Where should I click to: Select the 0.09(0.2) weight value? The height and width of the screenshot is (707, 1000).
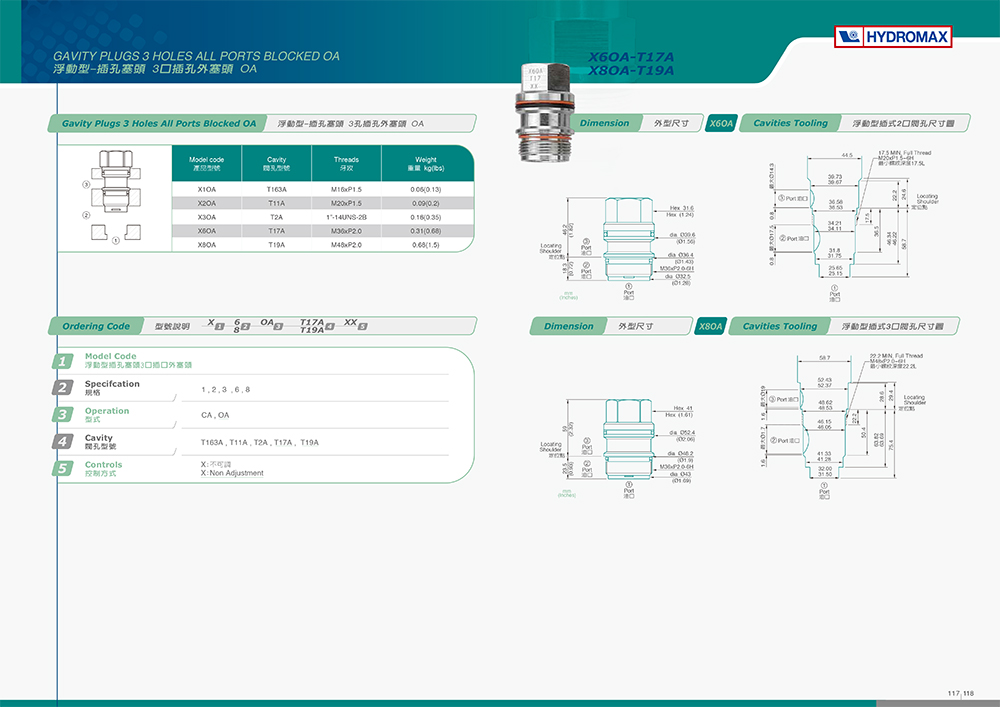pos(426,203)
